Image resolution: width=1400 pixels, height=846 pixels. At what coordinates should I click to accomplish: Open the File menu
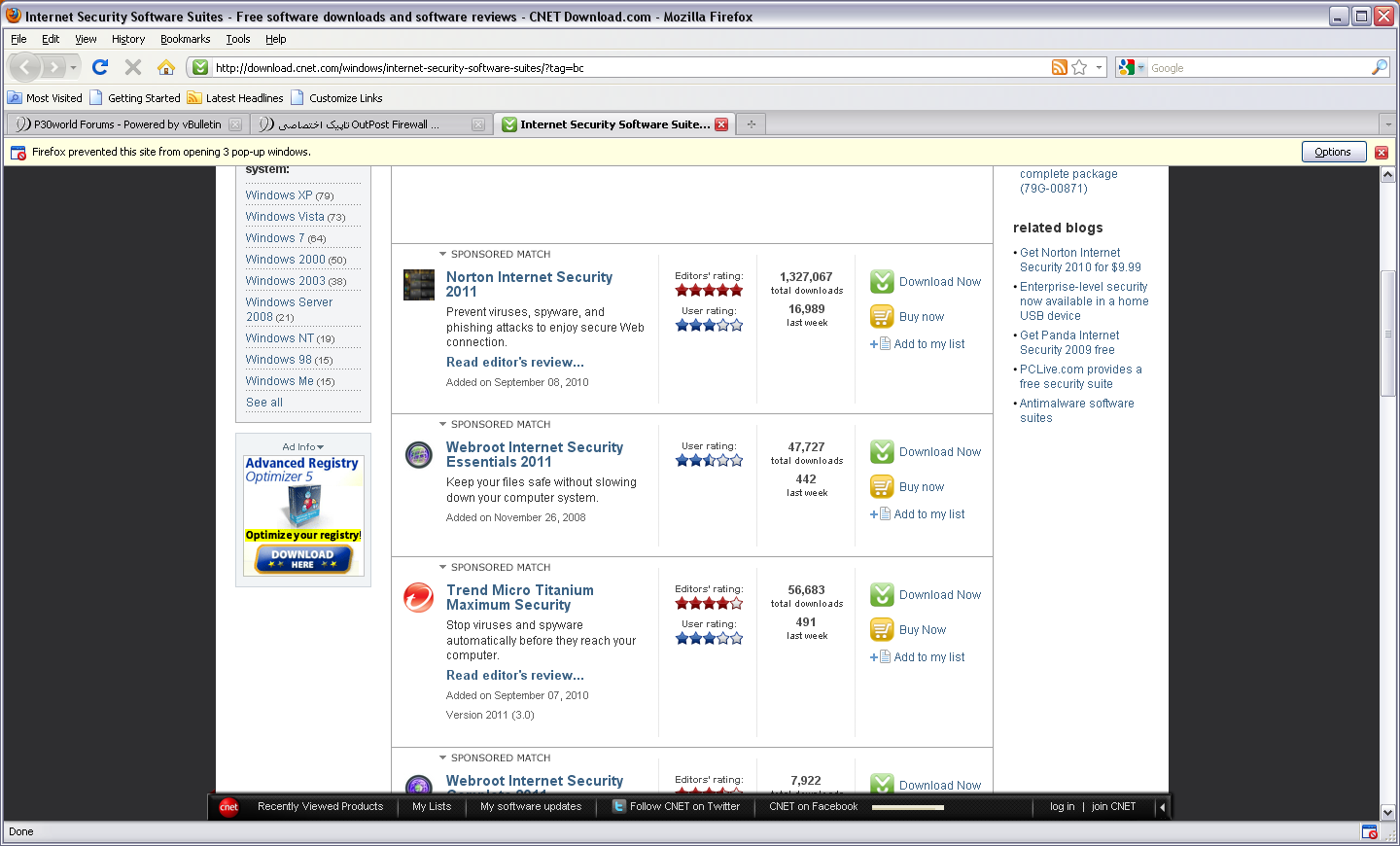point(18,39)
